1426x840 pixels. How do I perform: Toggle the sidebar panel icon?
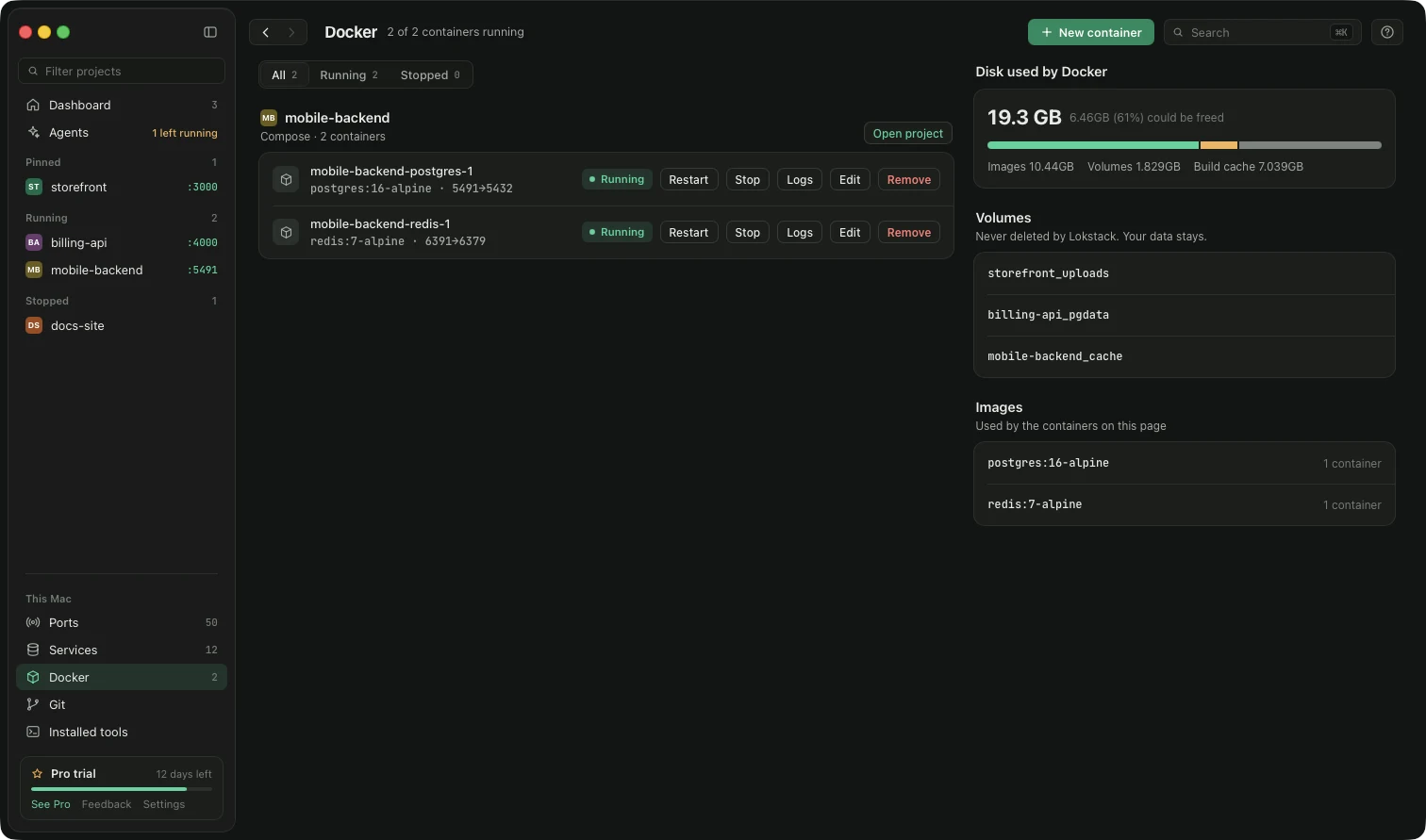[x=210, y=32]
